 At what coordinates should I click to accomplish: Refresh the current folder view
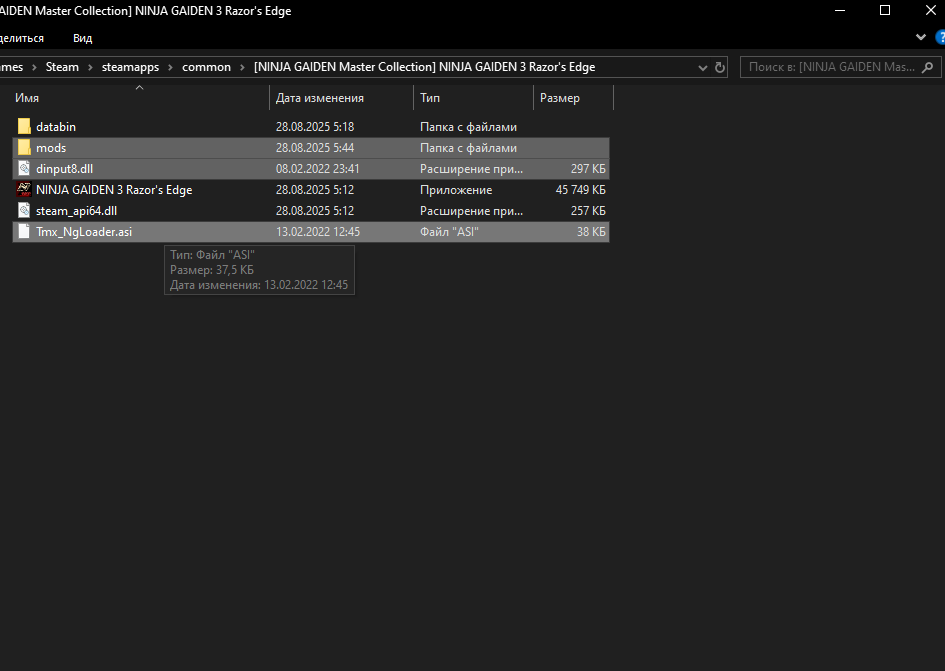(720, 68)
